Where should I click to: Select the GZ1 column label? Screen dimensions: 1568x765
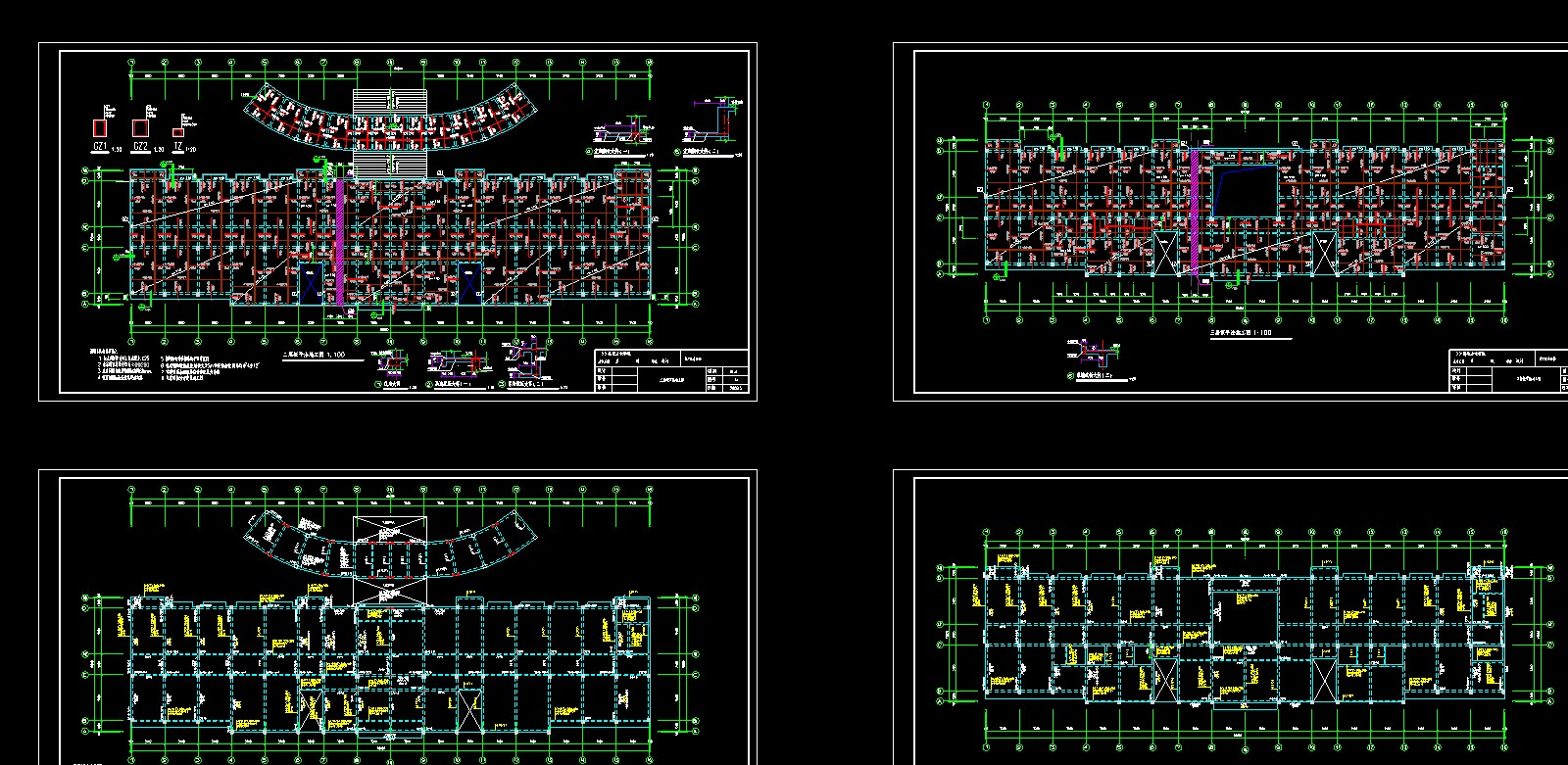[x=100, y=146]
